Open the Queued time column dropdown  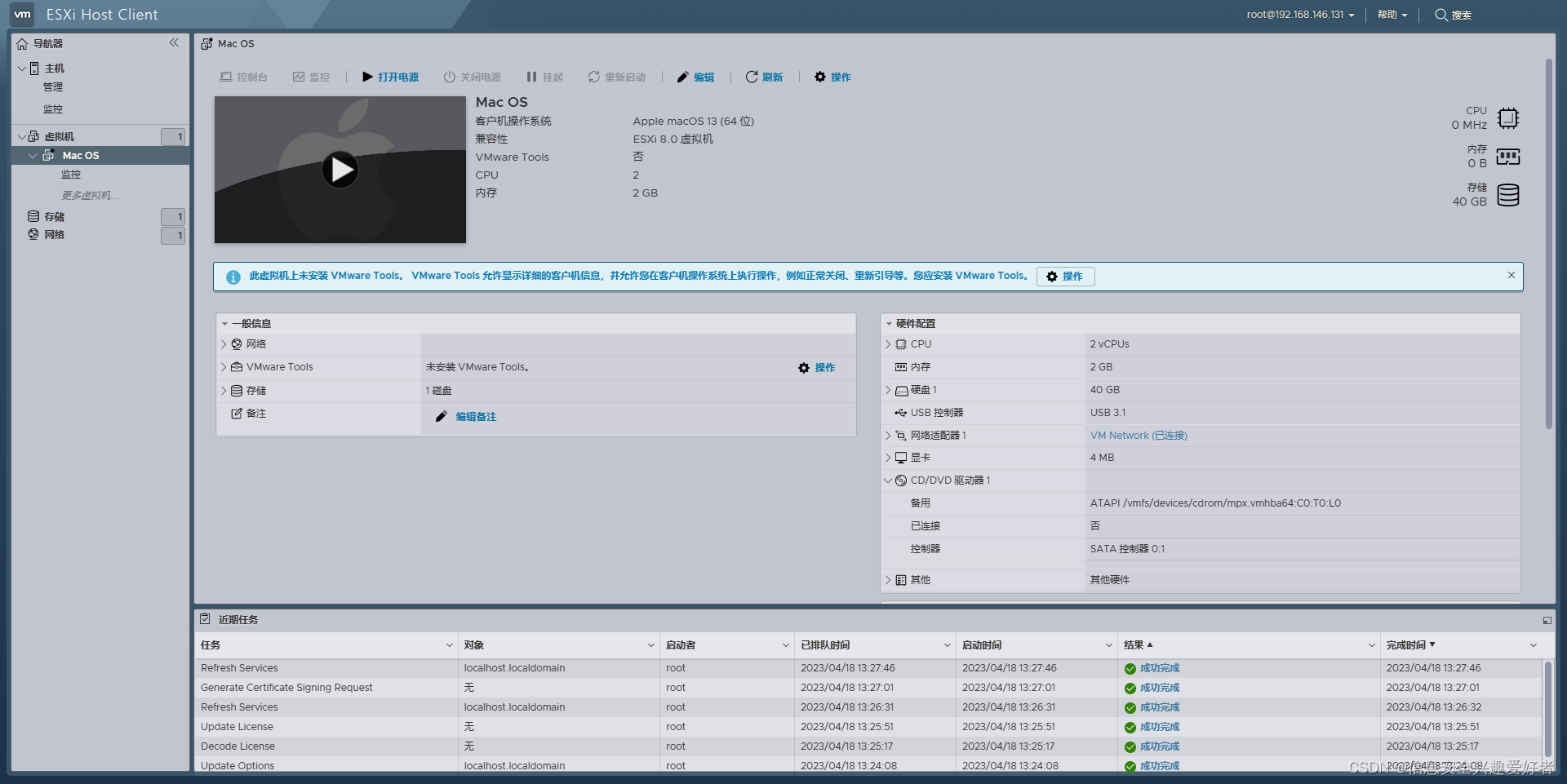pyautogui.click(x=948, y=645)
